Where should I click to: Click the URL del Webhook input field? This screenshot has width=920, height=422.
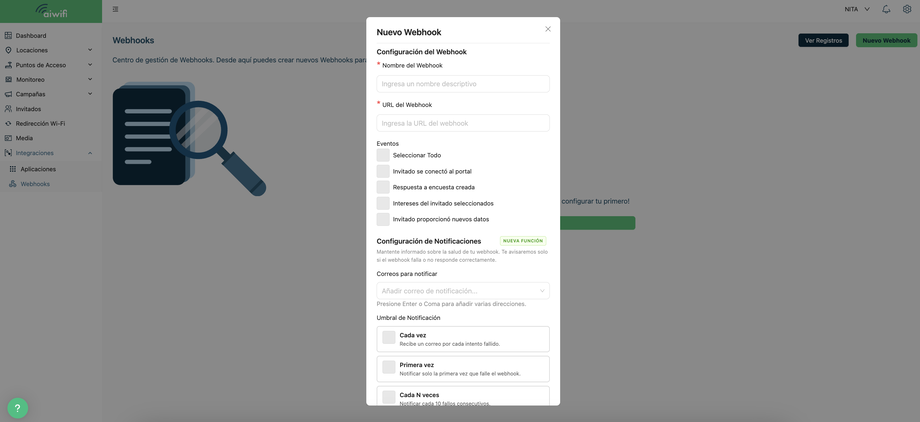click(x=463, y=123)
